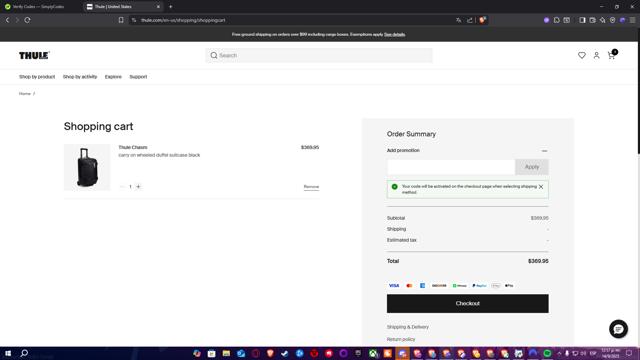Screen dimensions: 640x360
Task: Click the promotion code input field
Action: [451, 167]
